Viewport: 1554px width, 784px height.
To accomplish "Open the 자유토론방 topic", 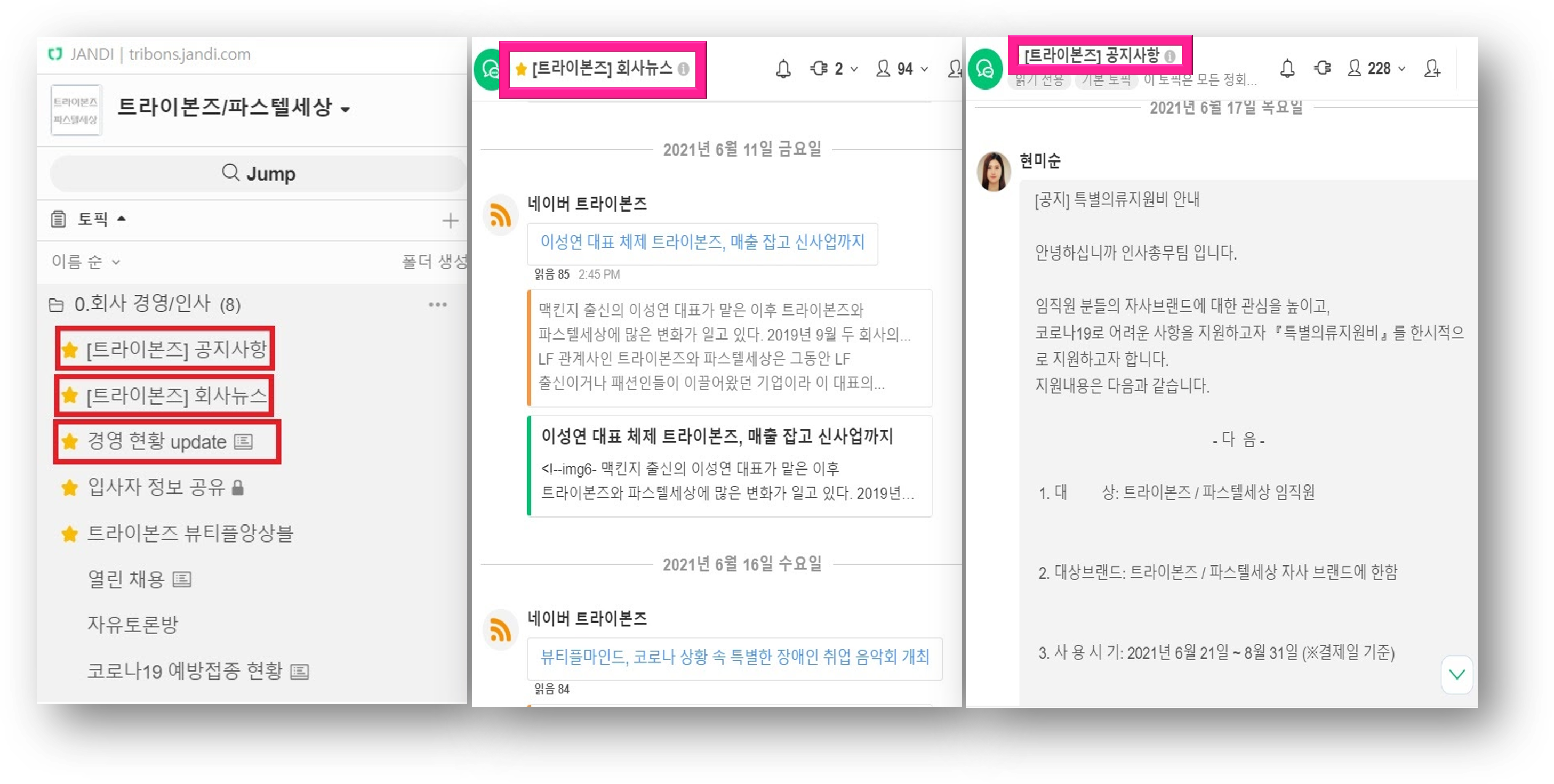I will pyautogui.click(x=133, y=624).
